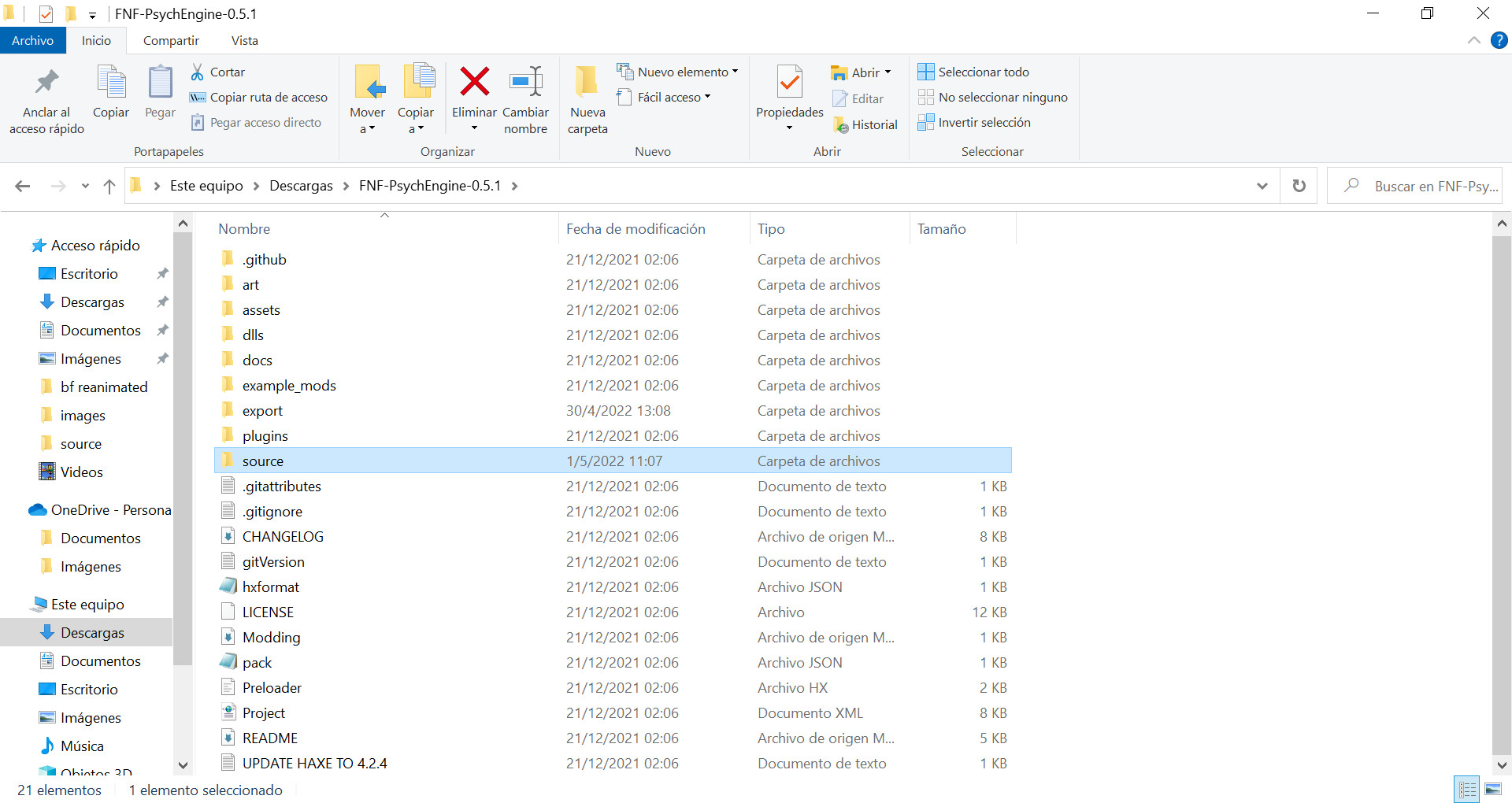Open the Vista ribbon tab
1512x803 pixels.
244,41
